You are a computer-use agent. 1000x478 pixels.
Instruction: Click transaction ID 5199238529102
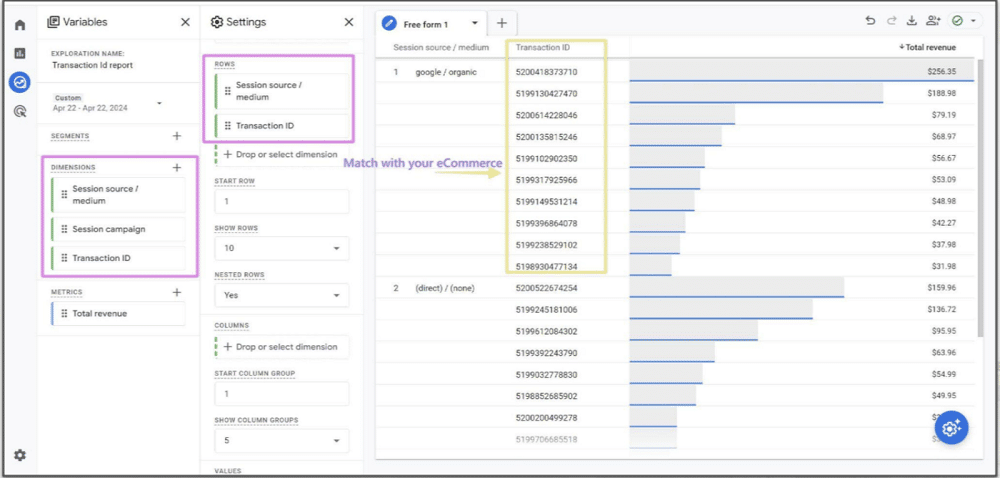[x=547, y=245]
